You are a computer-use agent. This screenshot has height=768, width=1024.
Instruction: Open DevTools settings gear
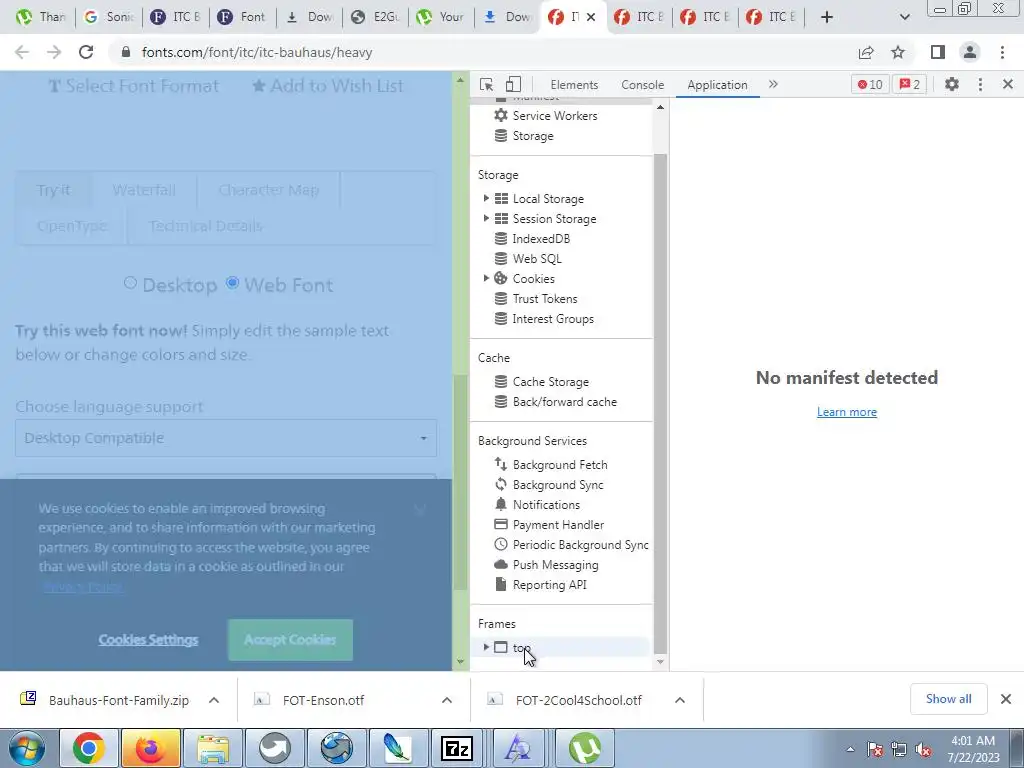(x=952, y=84)
